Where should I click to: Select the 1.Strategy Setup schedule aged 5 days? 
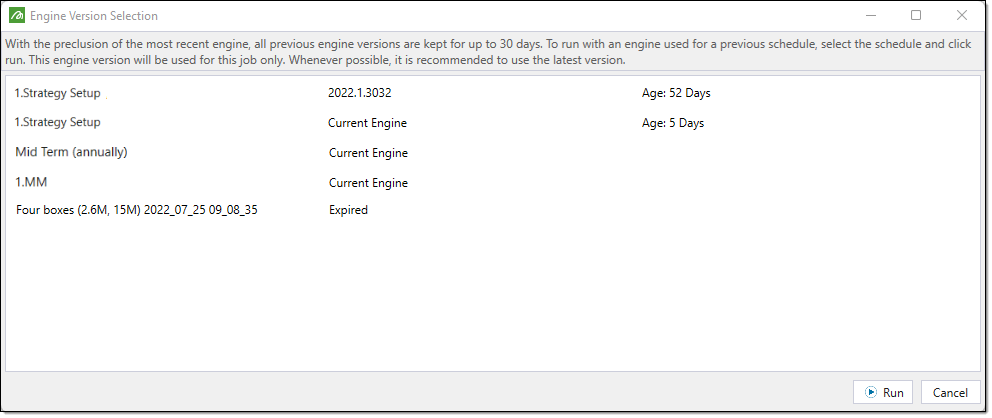58,123
